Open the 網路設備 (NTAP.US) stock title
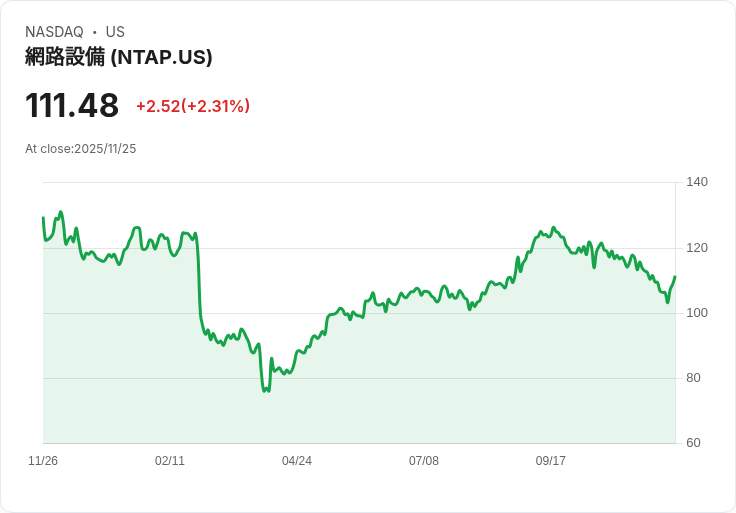 (x=119, y=57)
